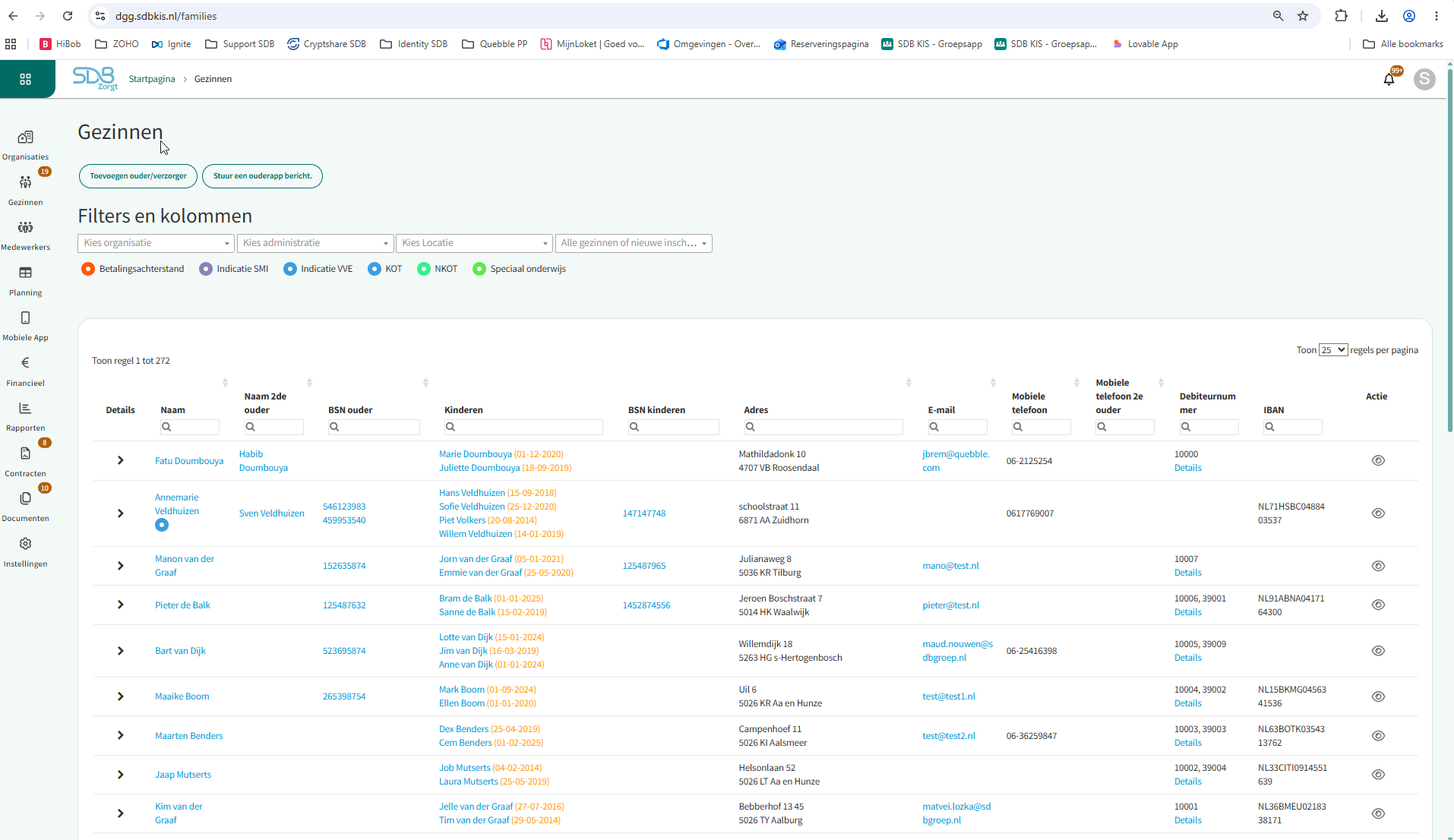Reload the browser page

[68, 16]
